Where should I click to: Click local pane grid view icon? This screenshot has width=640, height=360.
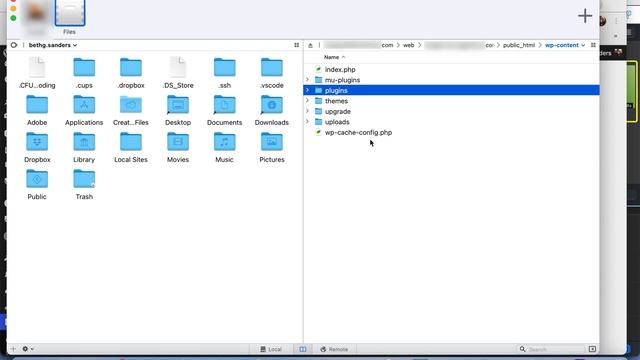[297, 45]
